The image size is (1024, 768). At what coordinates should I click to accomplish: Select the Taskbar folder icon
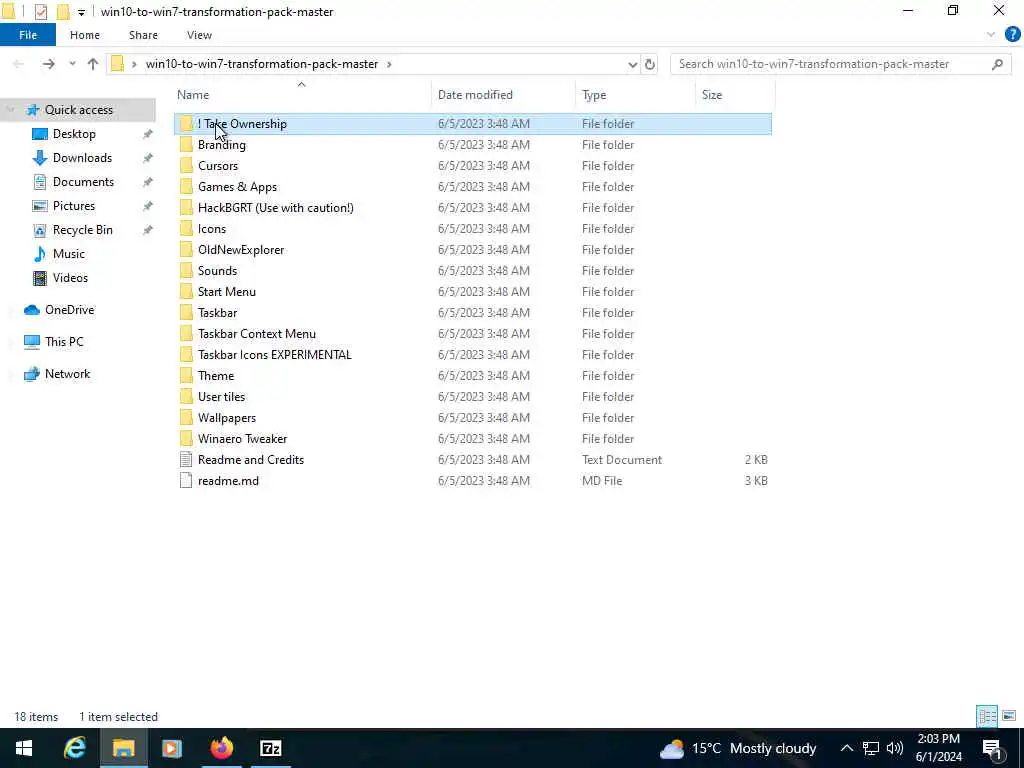point(186,312)
